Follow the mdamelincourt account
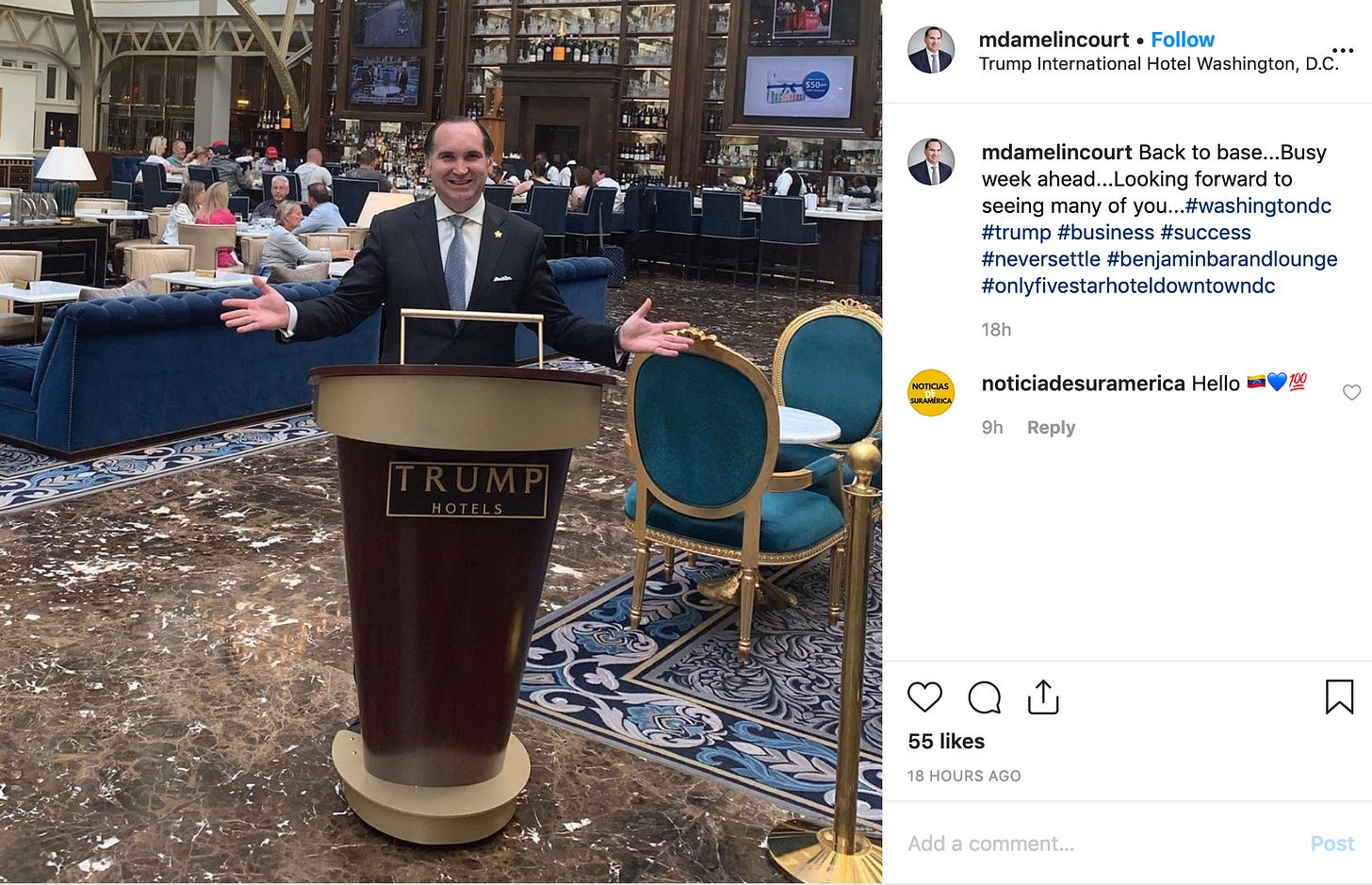1372x885 pixels. point(1183,40)
